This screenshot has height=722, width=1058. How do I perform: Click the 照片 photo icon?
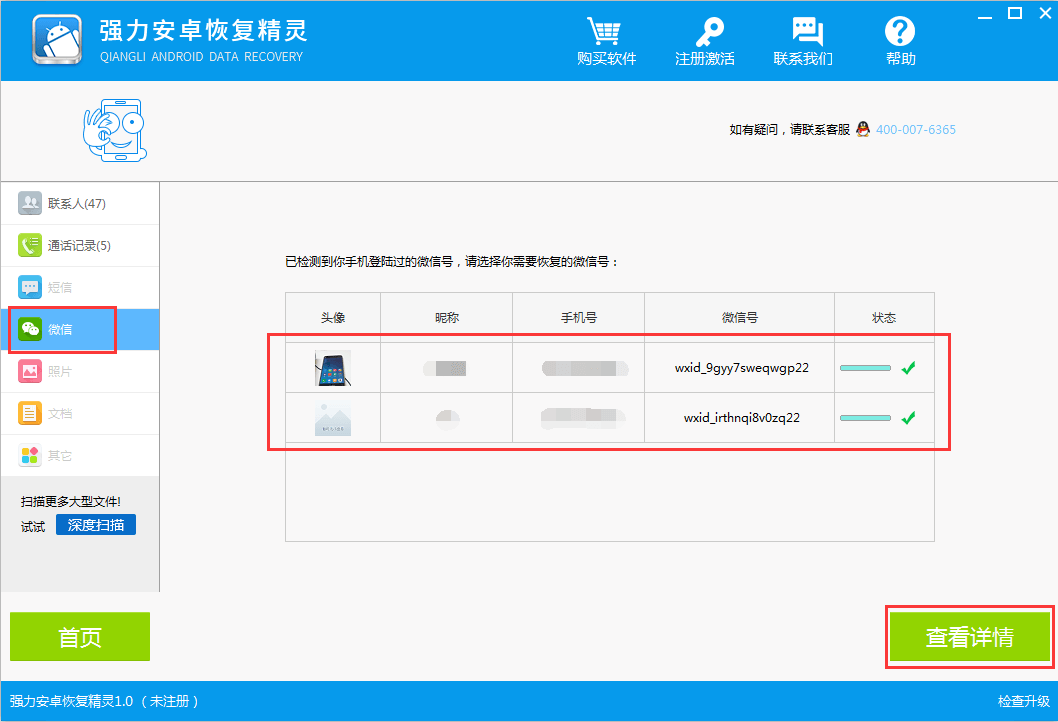(30, 371)
